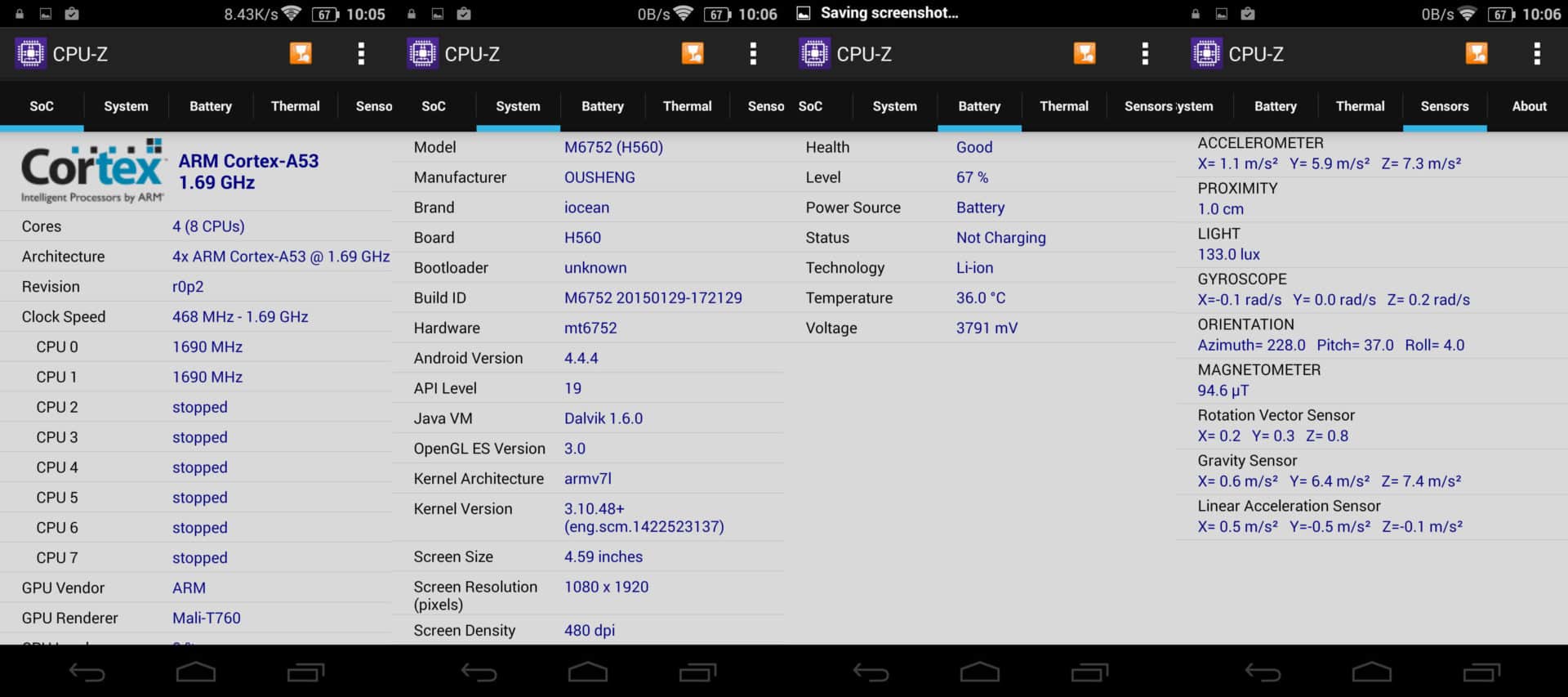Open recent apps below the Battery screen
The image size is (1568, 697).
click(x=1089, y=672)
